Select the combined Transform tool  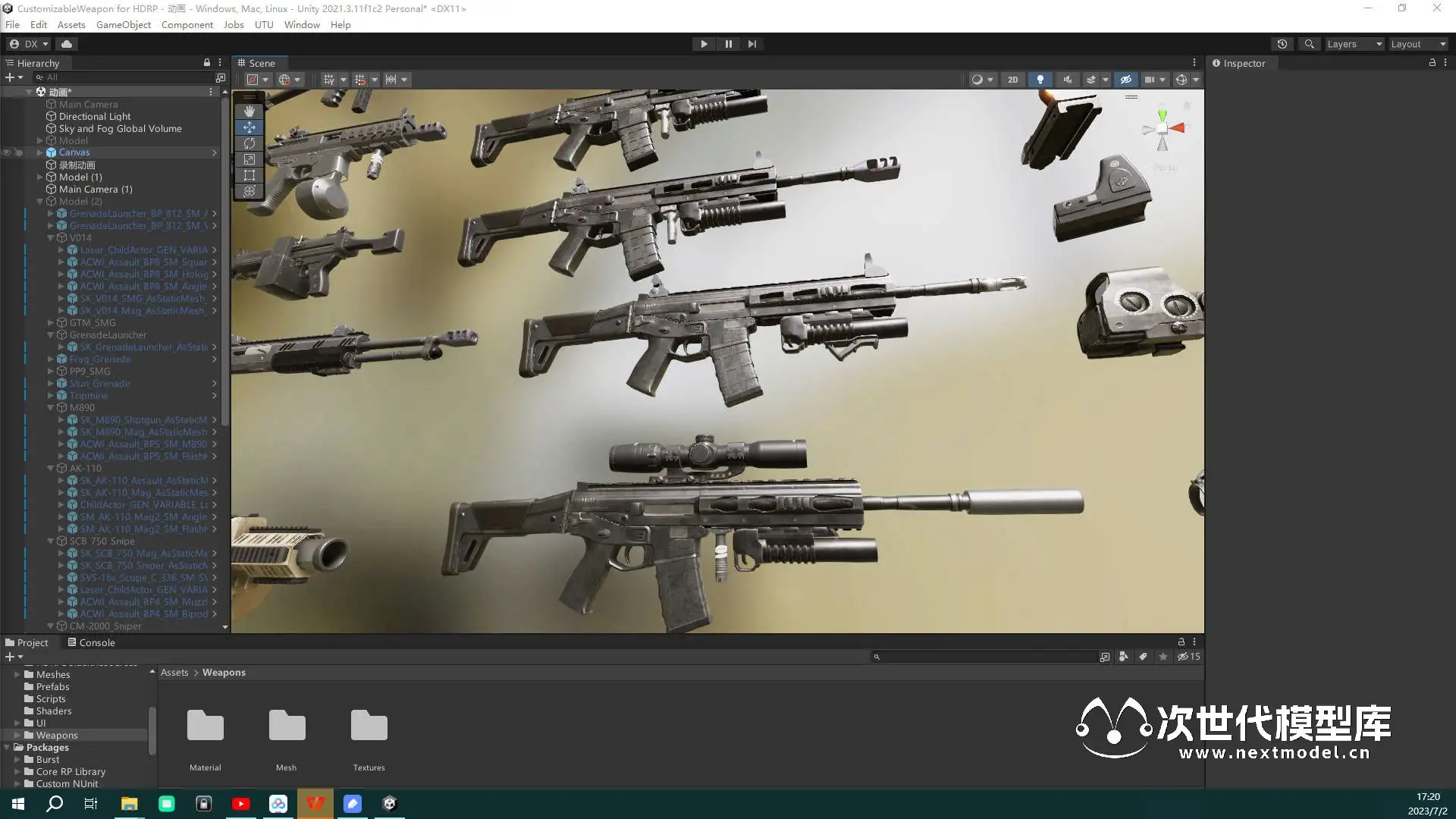pos(249,191)
